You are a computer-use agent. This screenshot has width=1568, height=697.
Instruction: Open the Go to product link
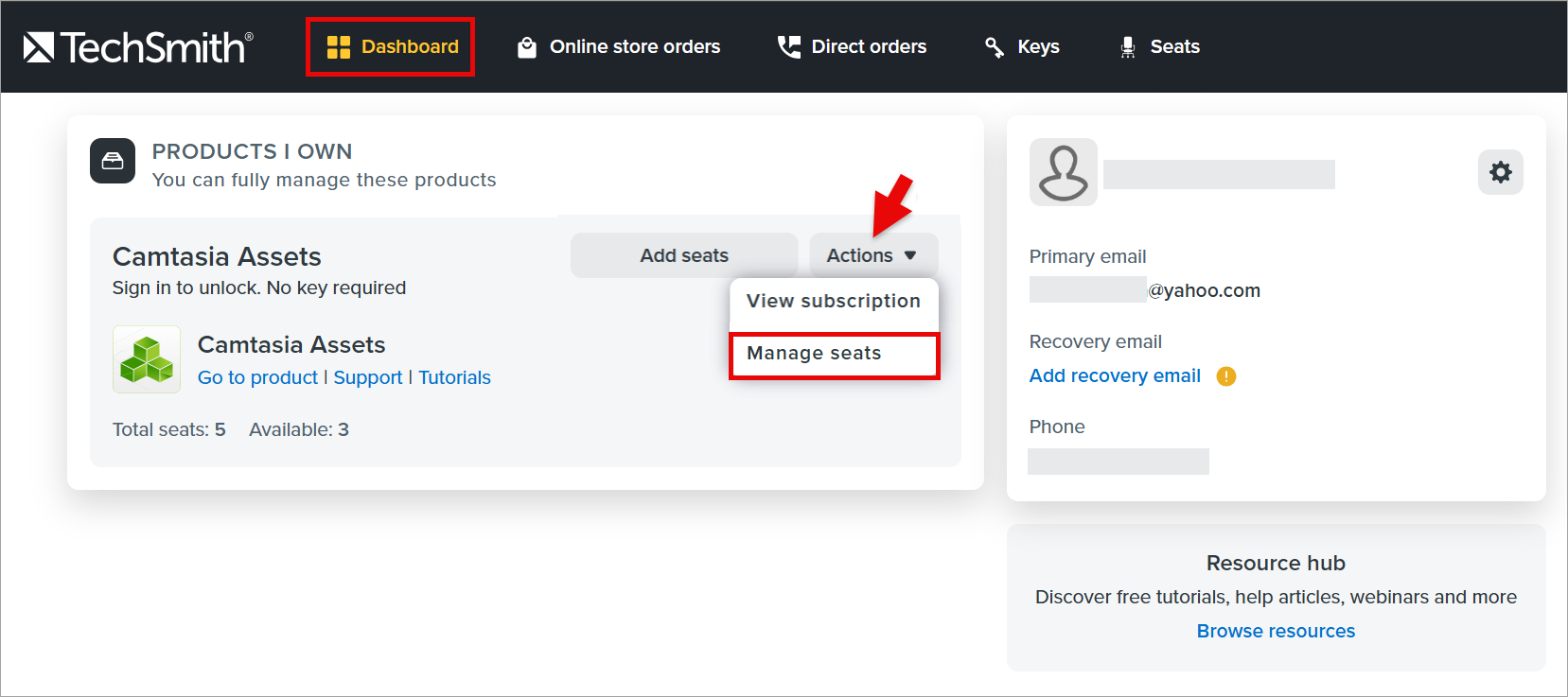pos(257,377)
